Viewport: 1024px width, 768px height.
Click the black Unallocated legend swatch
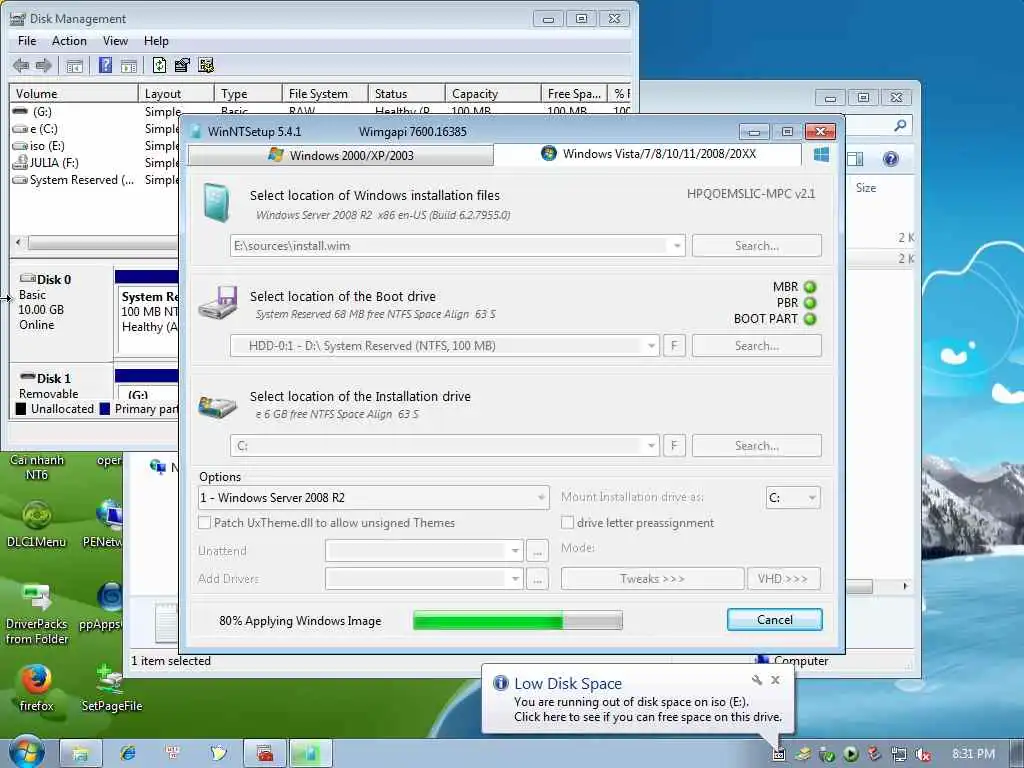[x=21, y=409]
